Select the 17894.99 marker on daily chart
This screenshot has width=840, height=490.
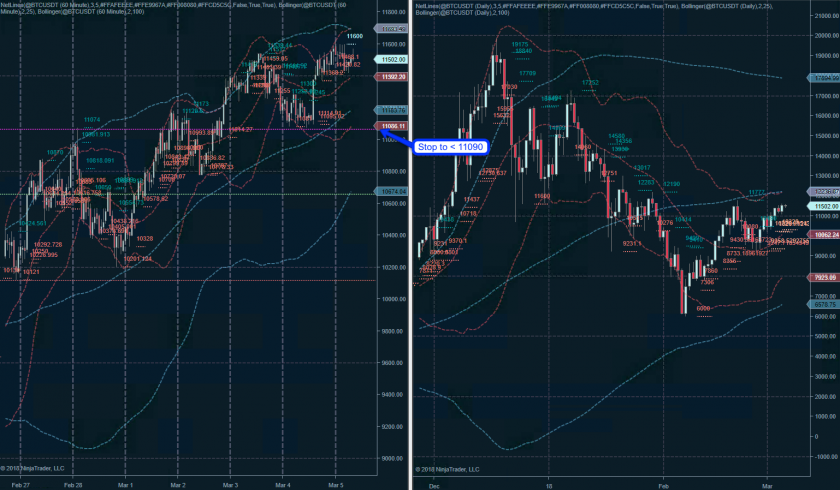coord(824,78)
